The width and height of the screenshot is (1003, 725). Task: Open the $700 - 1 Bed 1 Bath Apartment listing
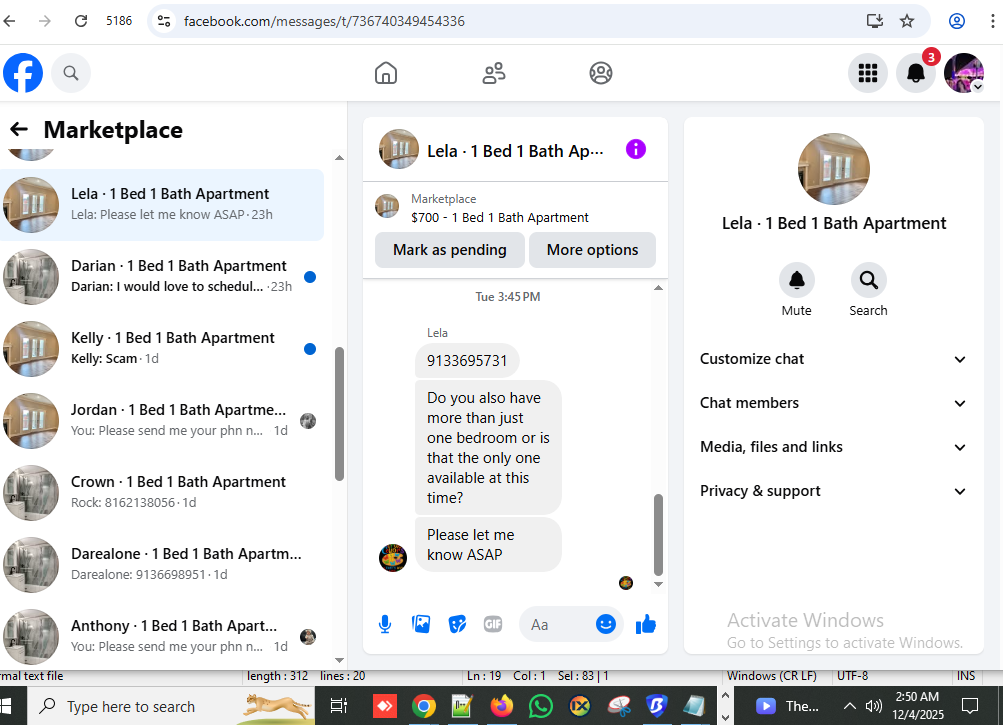(x=500, y=218)
